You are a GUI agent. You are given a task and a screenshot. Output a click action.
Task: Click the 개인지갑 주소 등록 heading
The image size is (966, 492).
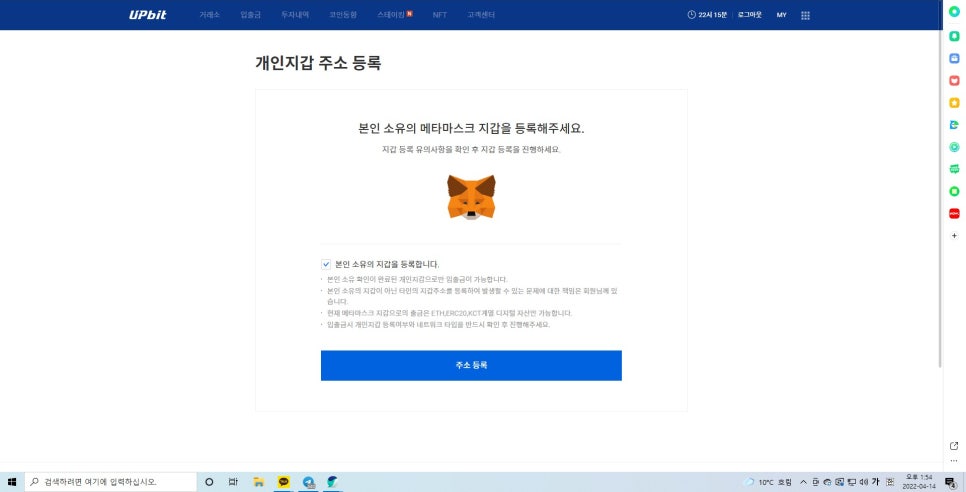pos(318,63)
